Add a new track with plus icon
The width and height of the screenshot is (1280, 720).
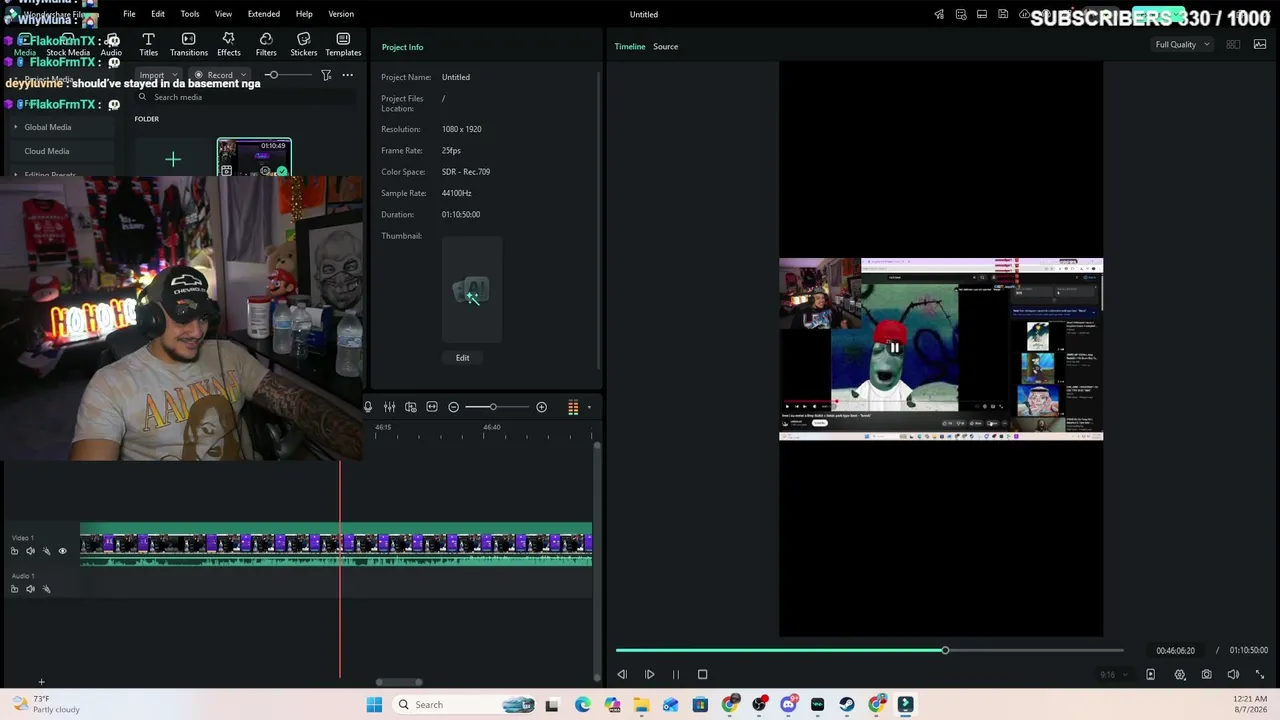[x=41, y=682]
